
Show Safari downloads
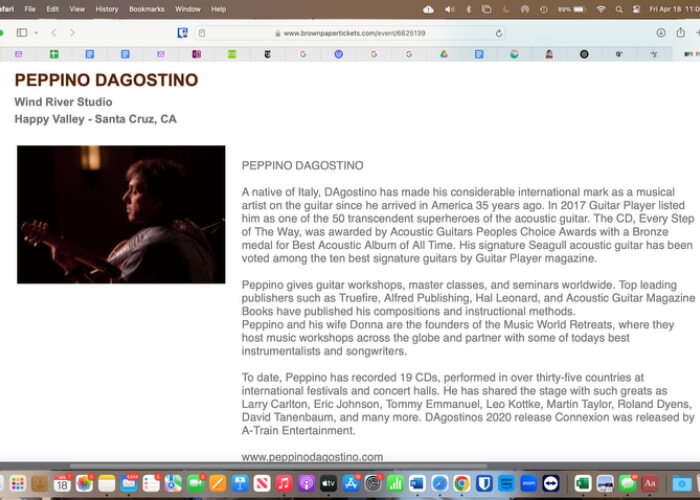[x=661, y=33]
